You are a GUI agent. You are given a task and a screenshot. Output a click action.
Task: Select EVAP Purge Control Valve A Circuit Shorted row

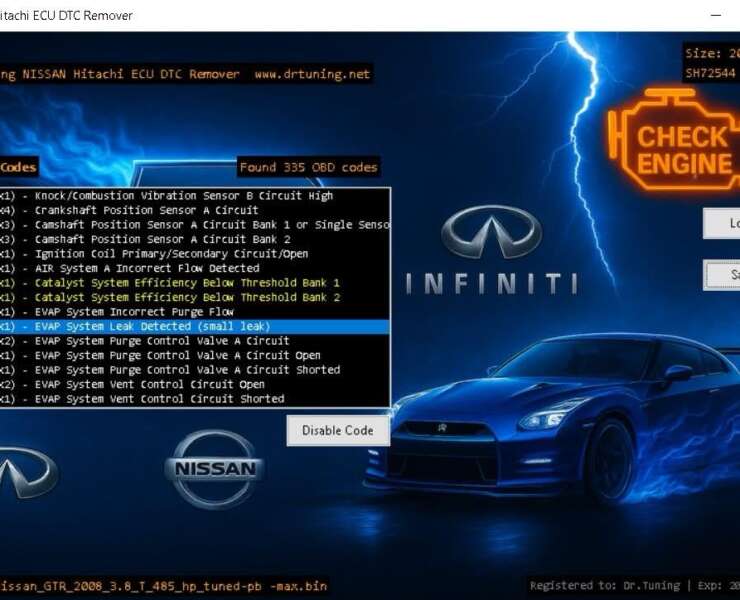pyautogui.click(x=195, y=370)
